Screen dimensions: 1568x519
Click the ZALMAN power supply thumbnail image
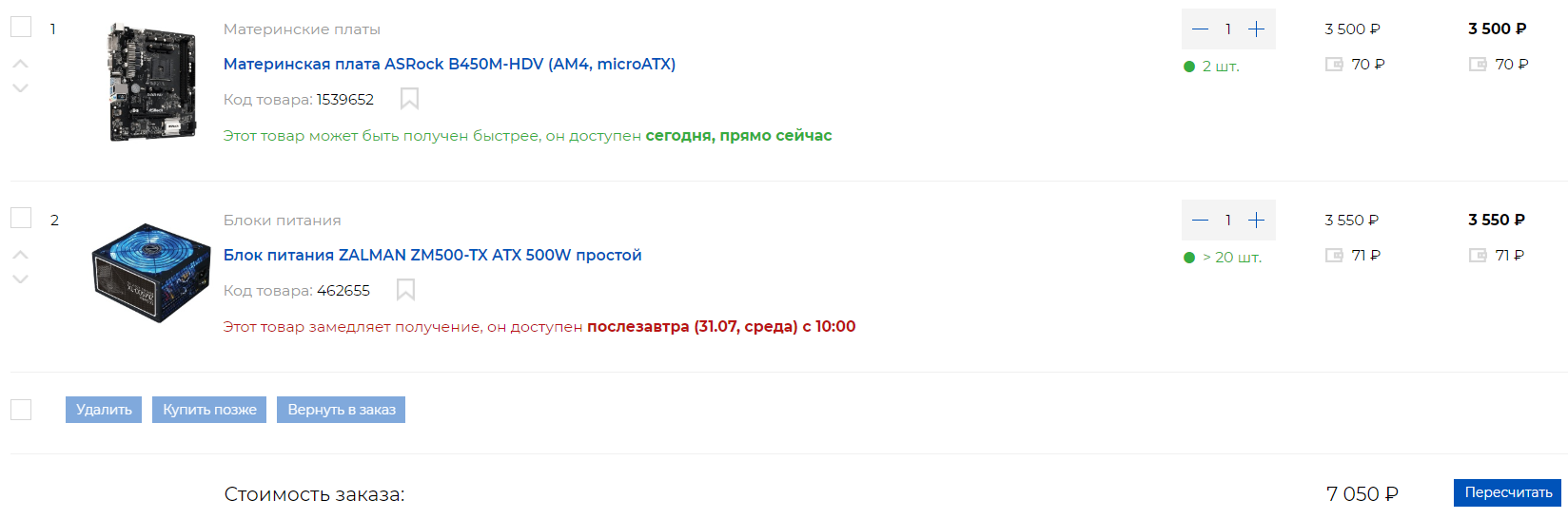151,272
